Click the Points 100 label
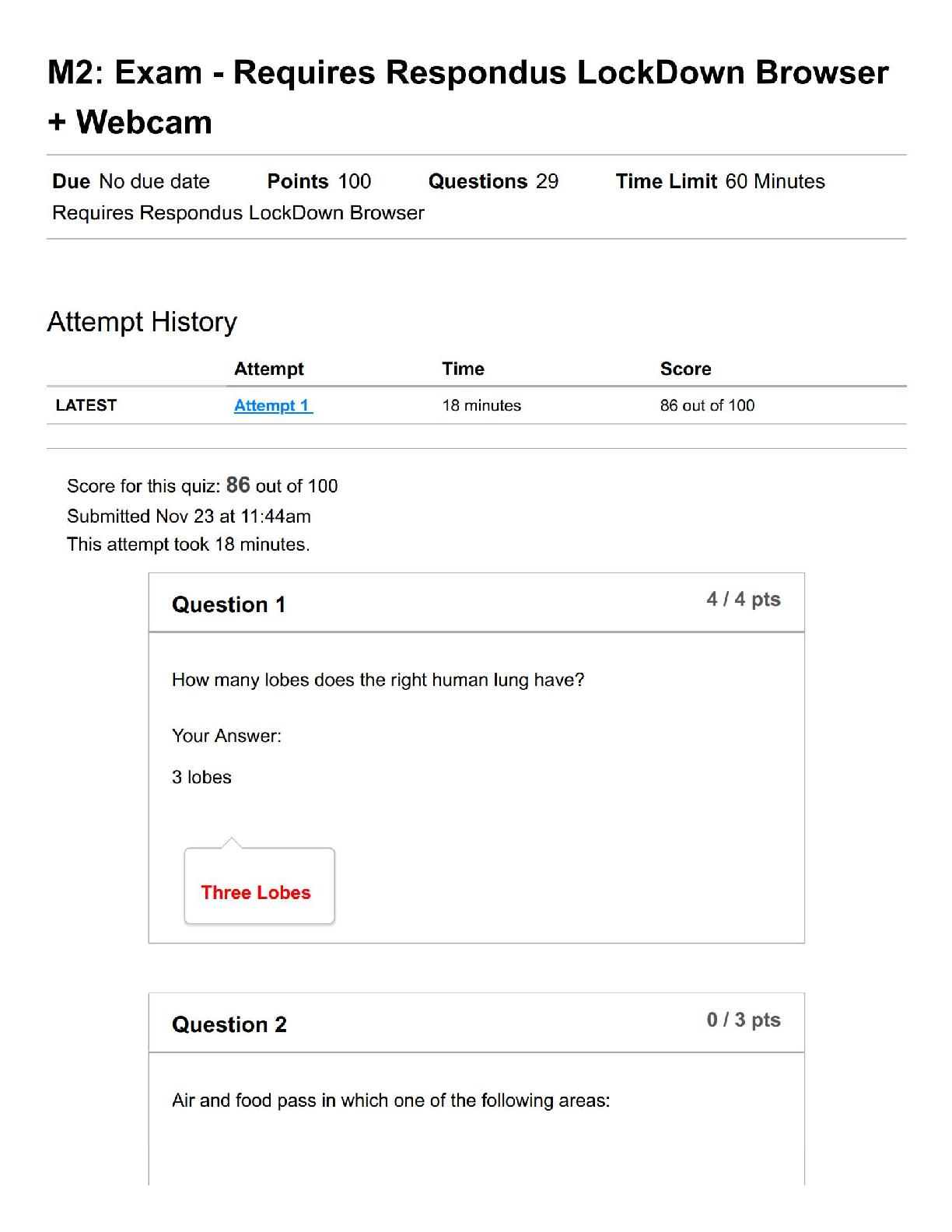952x1232 pixels. click(x=319, y=181)
